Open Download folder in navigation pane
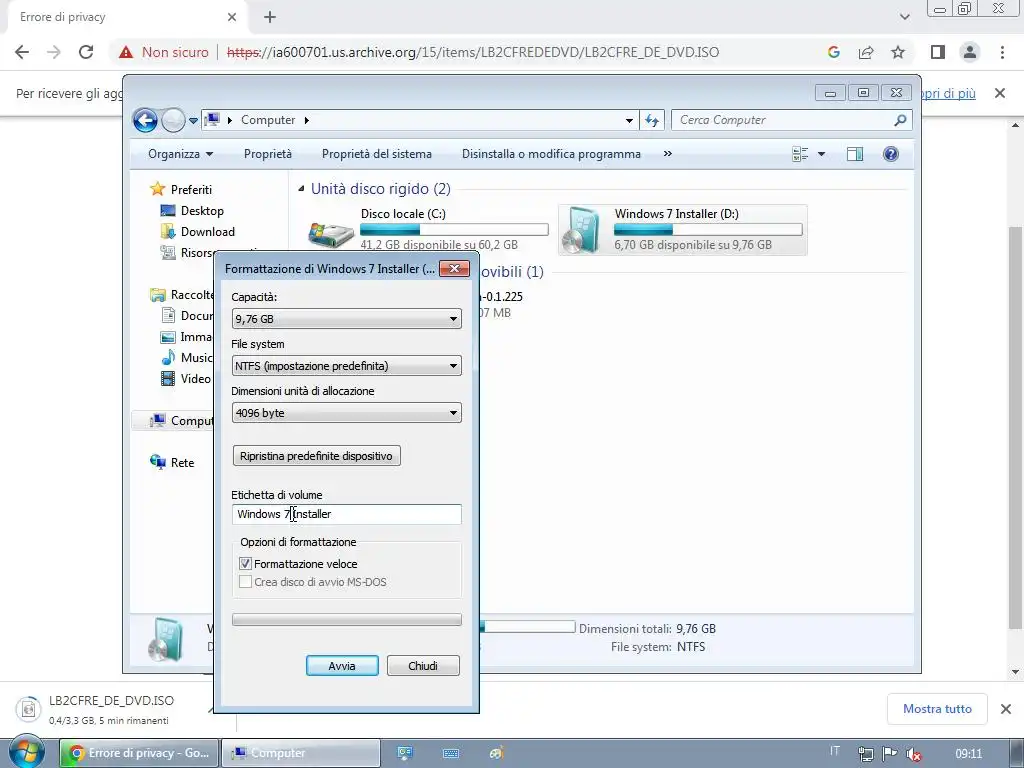 click(x=197, y=232)
